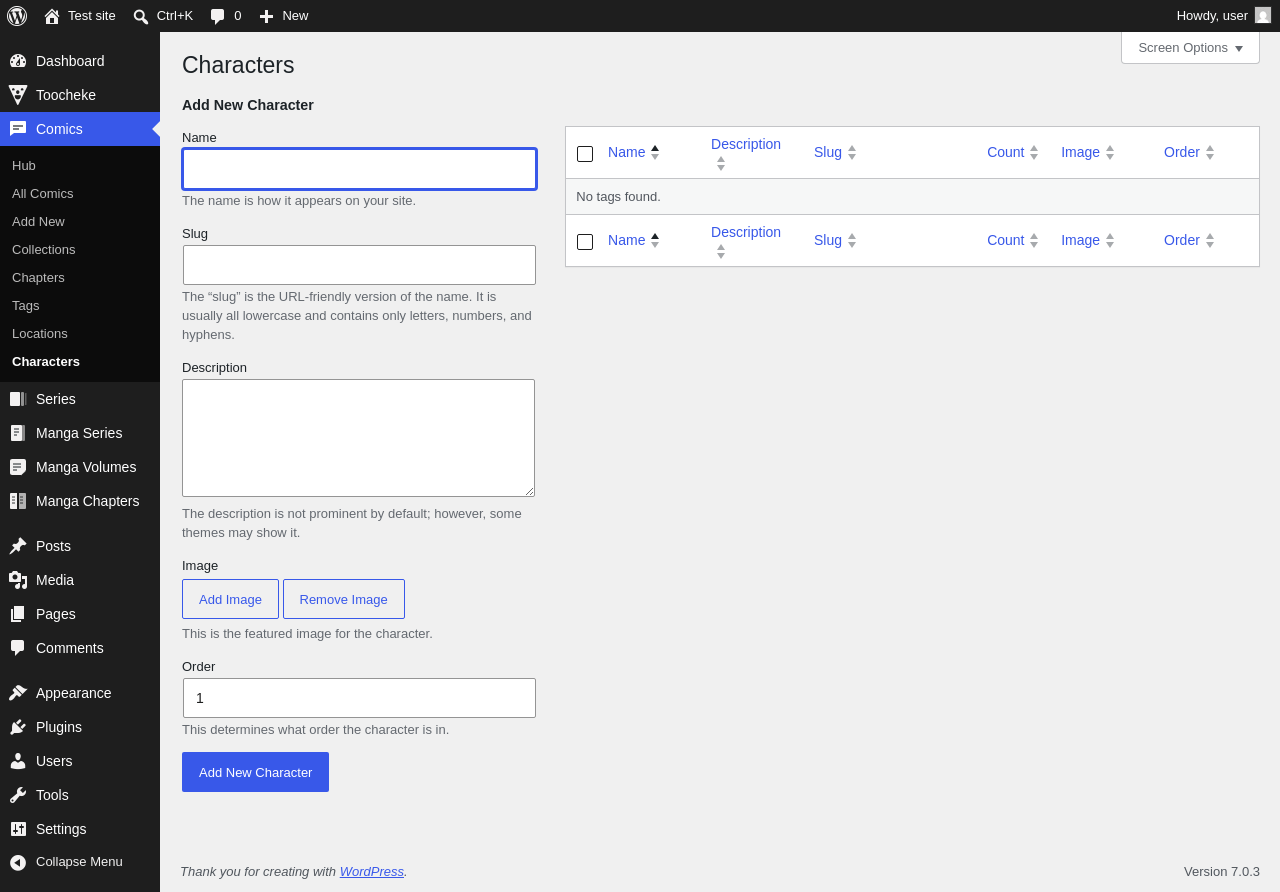Expand the Screen Options panel
Viewport: 1280px width, 892px height.
[1190, 47]
